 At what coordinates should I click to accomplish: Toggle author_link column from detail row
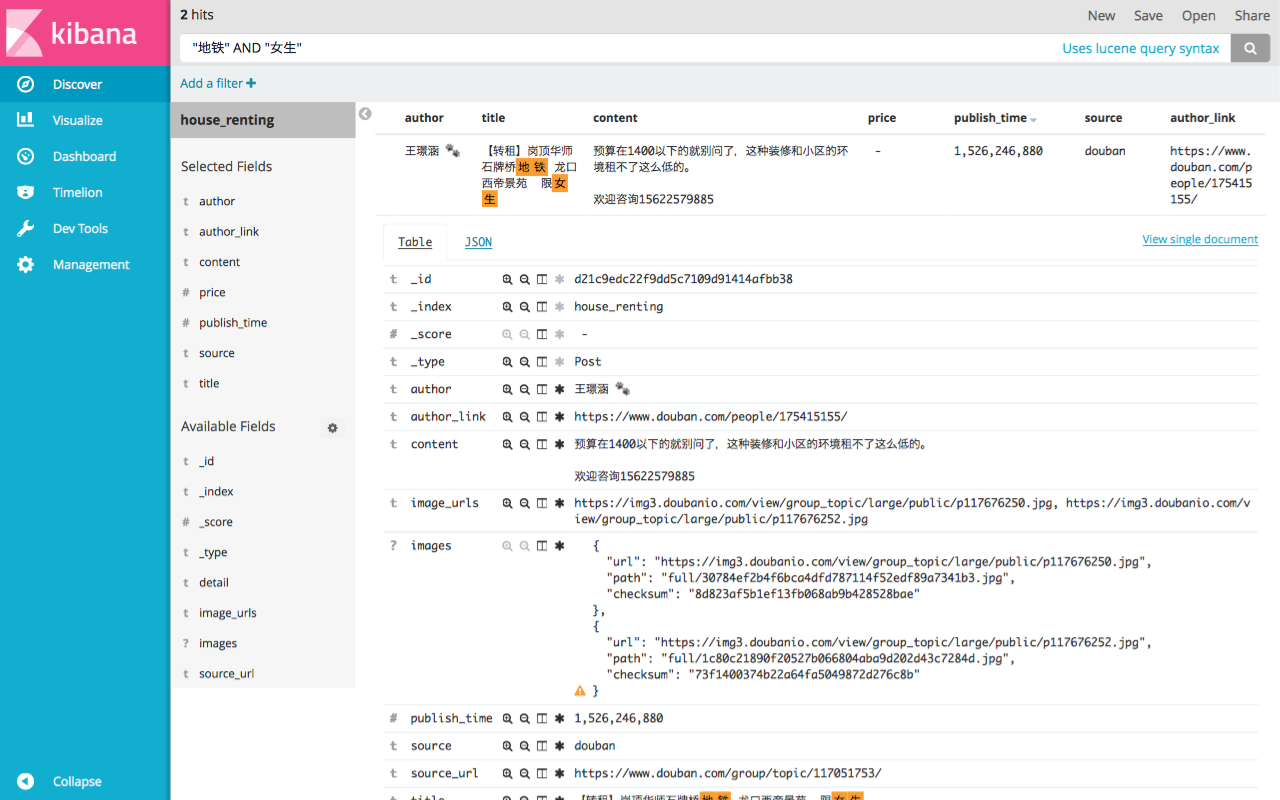(x=542, y=417)
